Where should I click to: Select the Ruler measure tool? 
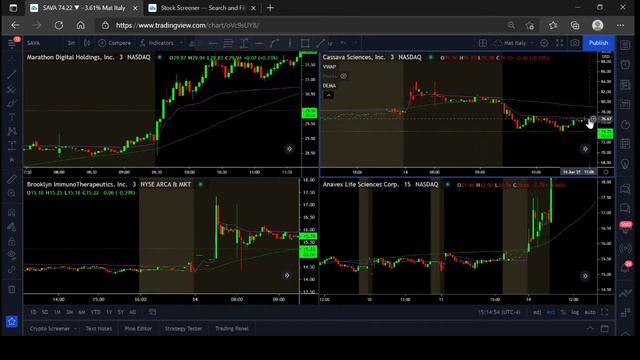click(x=12, y=179)
